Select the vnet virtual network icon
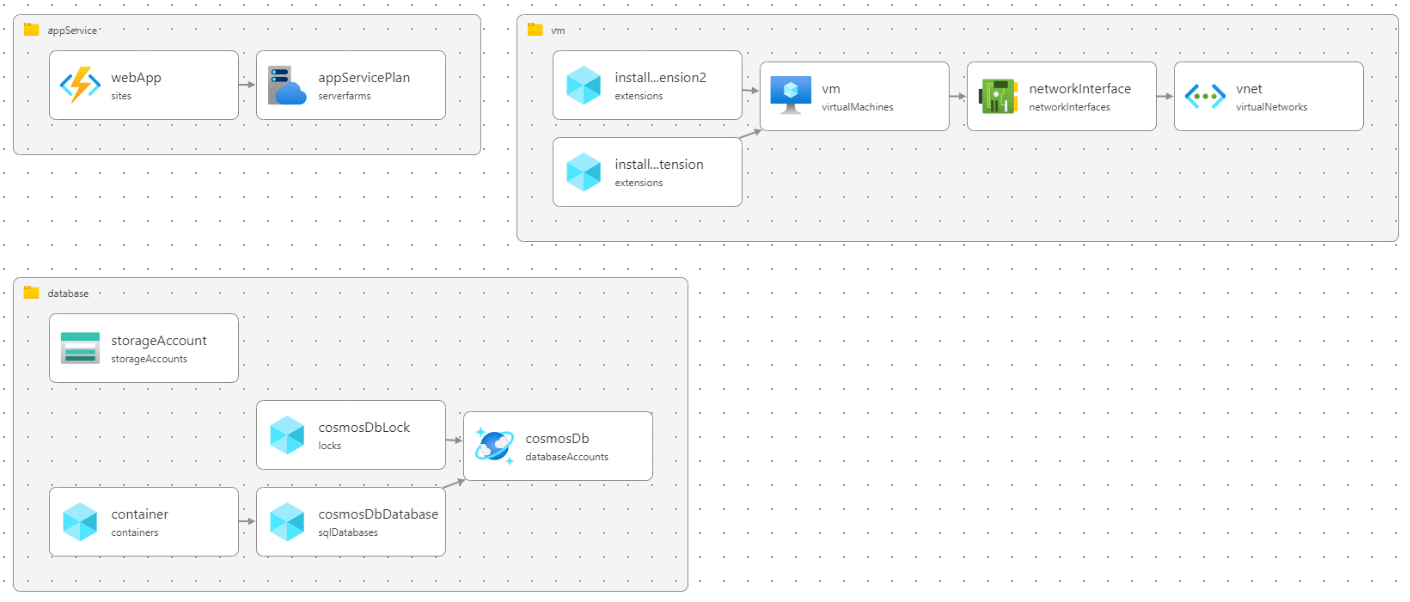The image size is (1410, 602). point(1204,96)
